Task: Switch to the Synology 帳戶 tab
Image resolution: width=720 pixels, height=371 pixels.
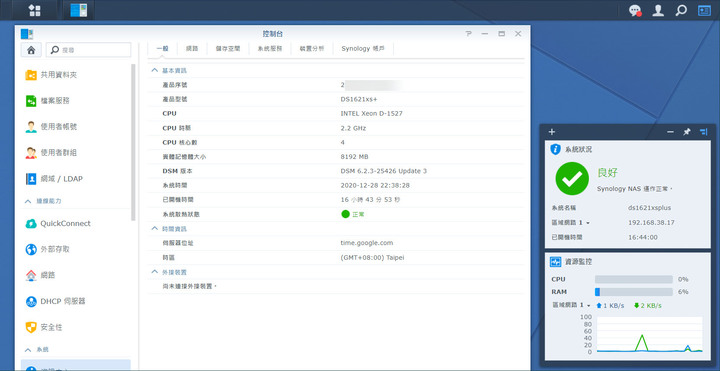Action: [x=363, y=49]
